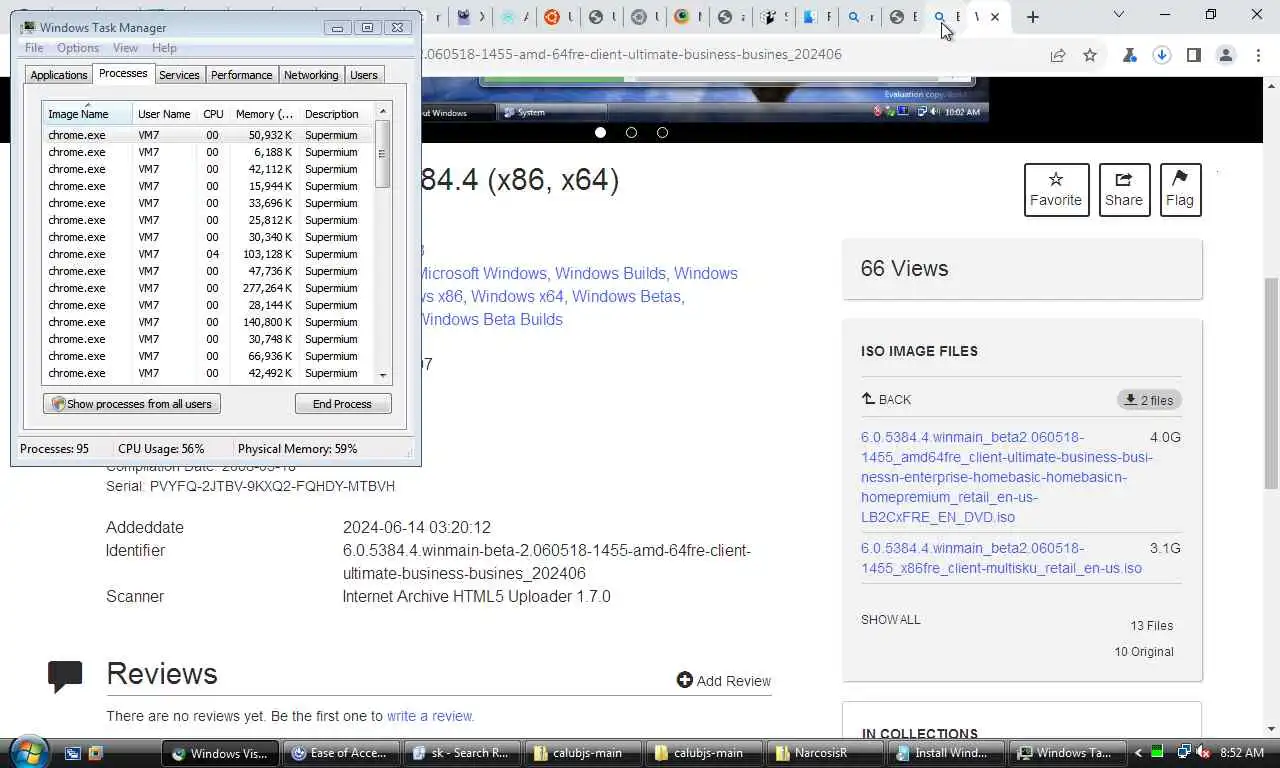Click the Show Desktop quick launch icon
This screenshot has width=1280, height=768.
coord(72,753)
